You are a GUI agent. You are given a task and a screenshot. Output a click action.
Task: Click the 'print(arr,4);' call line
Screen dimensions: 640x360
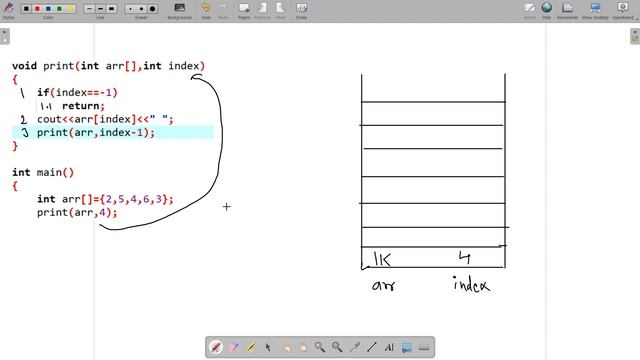(77, 212)
